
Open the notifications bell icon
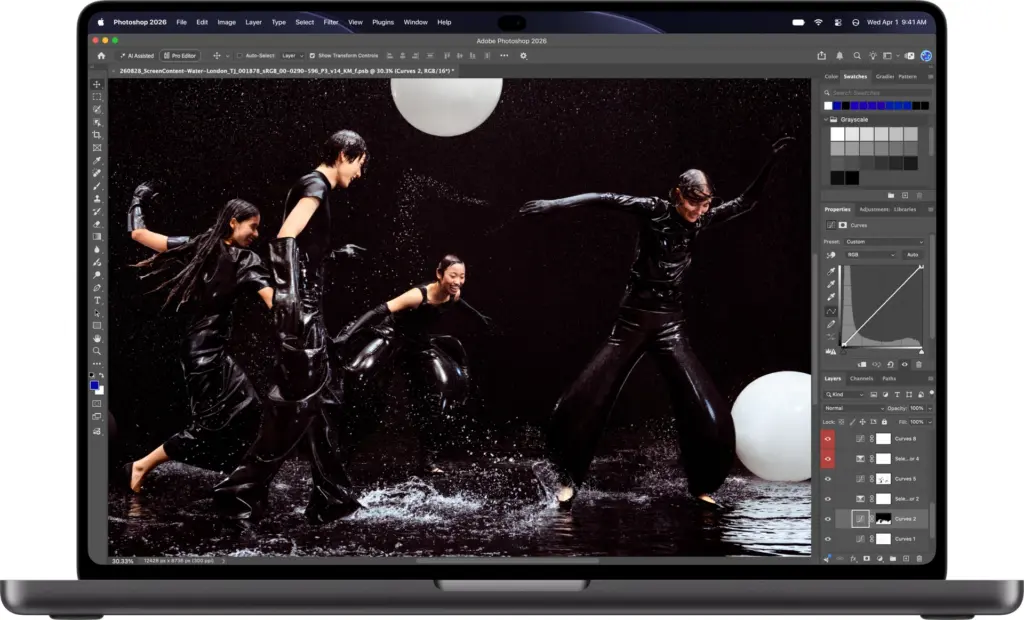pos(840,56)
